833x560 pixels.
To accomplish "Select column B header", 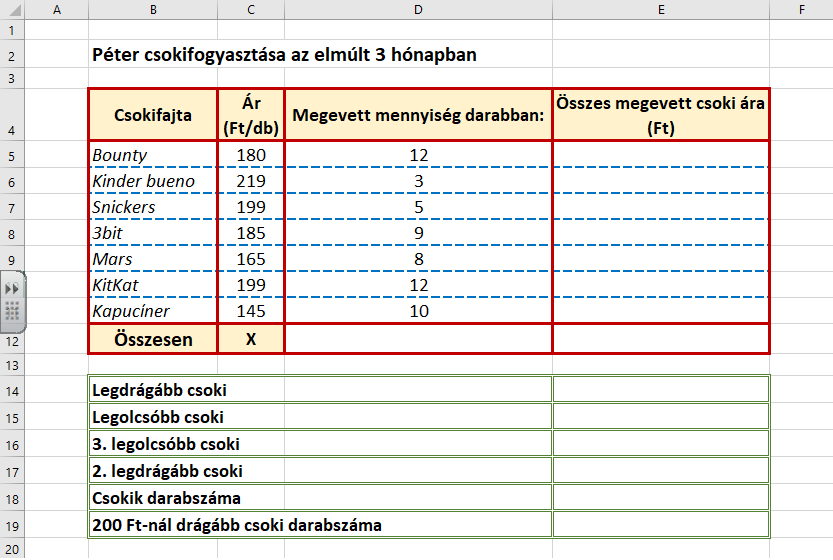I will click(152, 10).
